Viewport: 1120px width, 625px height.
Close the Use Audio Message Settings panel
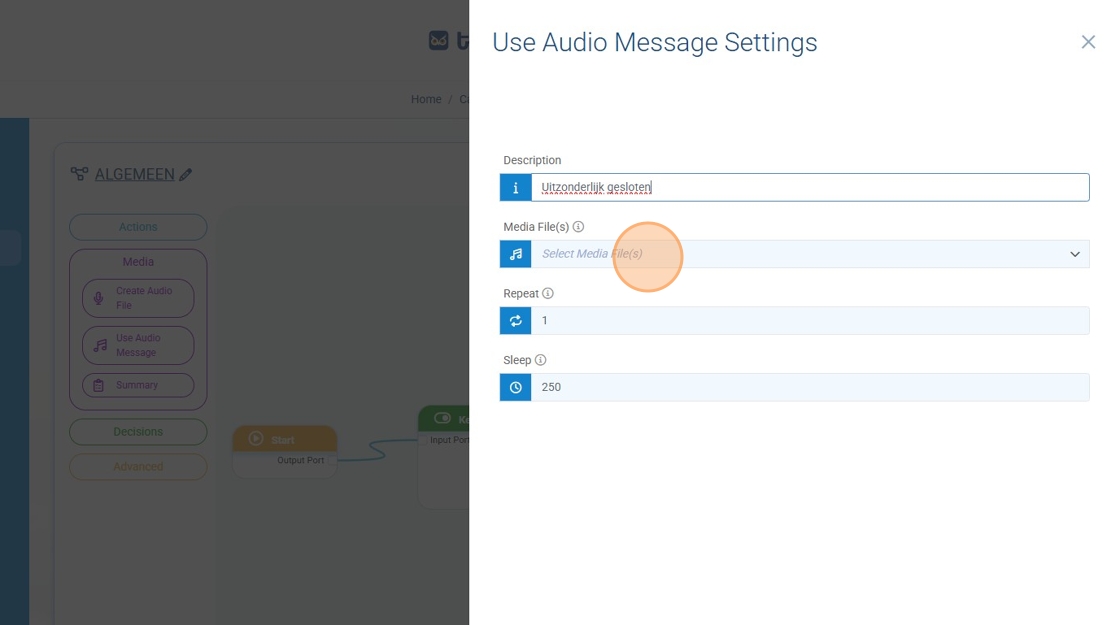1088,42
